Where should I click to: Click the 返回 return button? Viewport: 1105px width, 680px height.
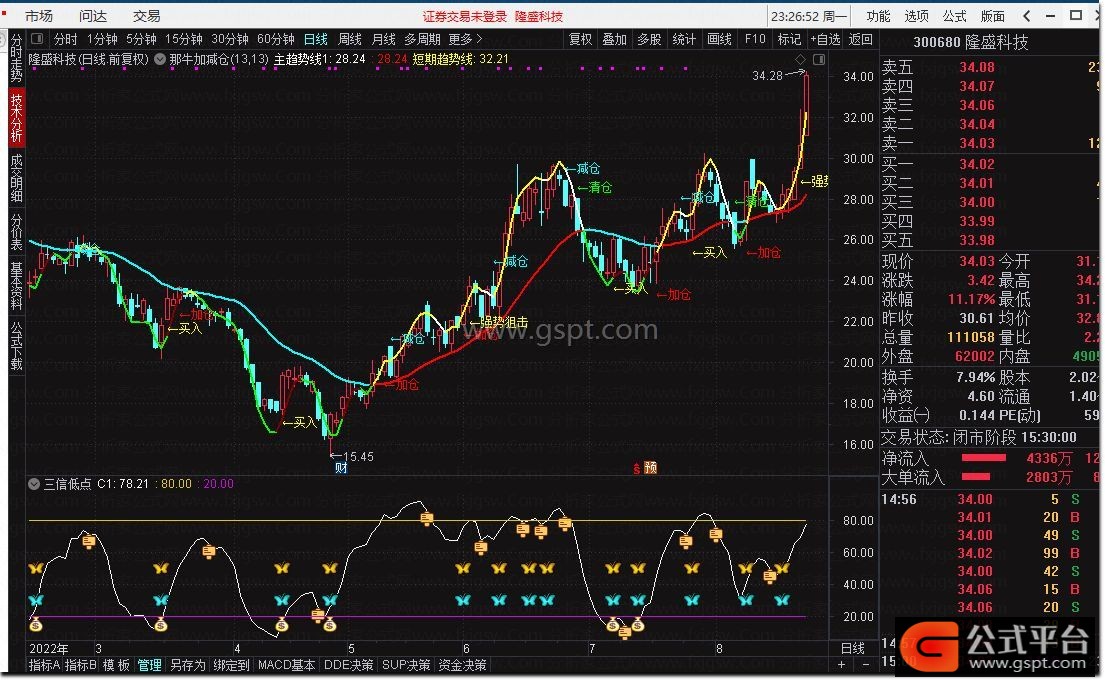pyautogui.click(x=860, y=39)
